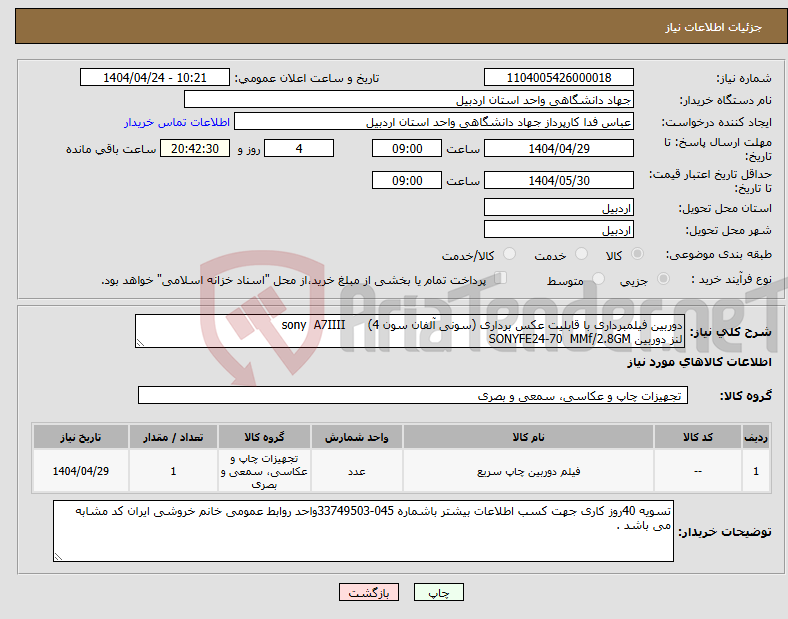788x619 pixels.
Task: Click the delivery province field اردبیل
Action: pos(558,208)
